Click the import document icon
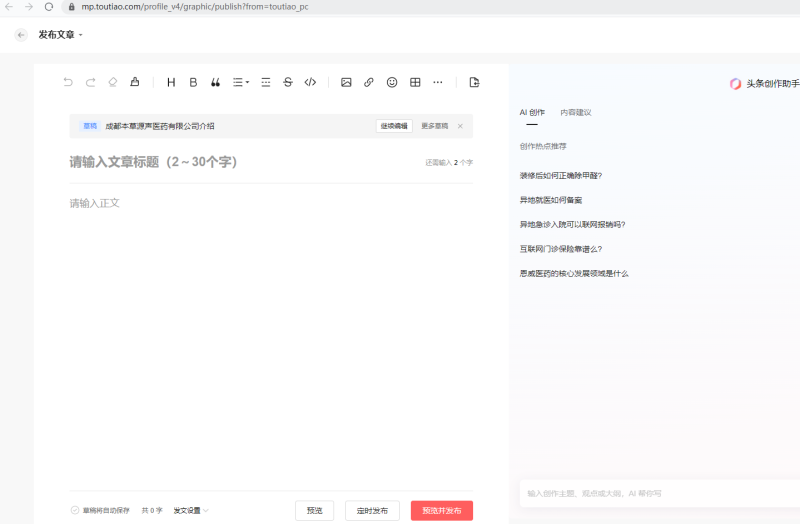The image size is (800, 524). point(474,82)
